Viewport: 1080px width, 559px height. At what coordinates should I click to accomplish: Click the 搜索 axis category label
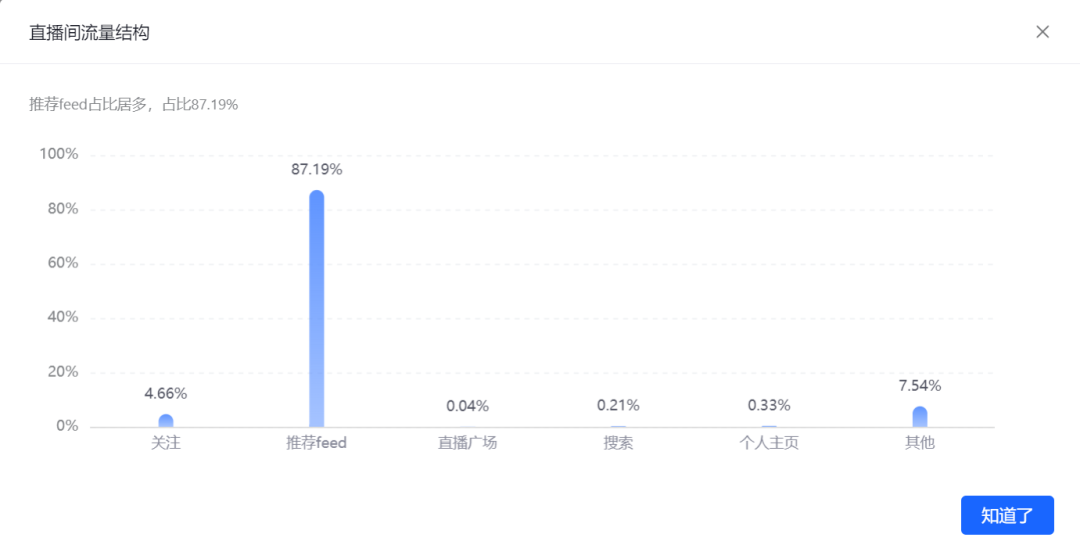click(619, 443)
